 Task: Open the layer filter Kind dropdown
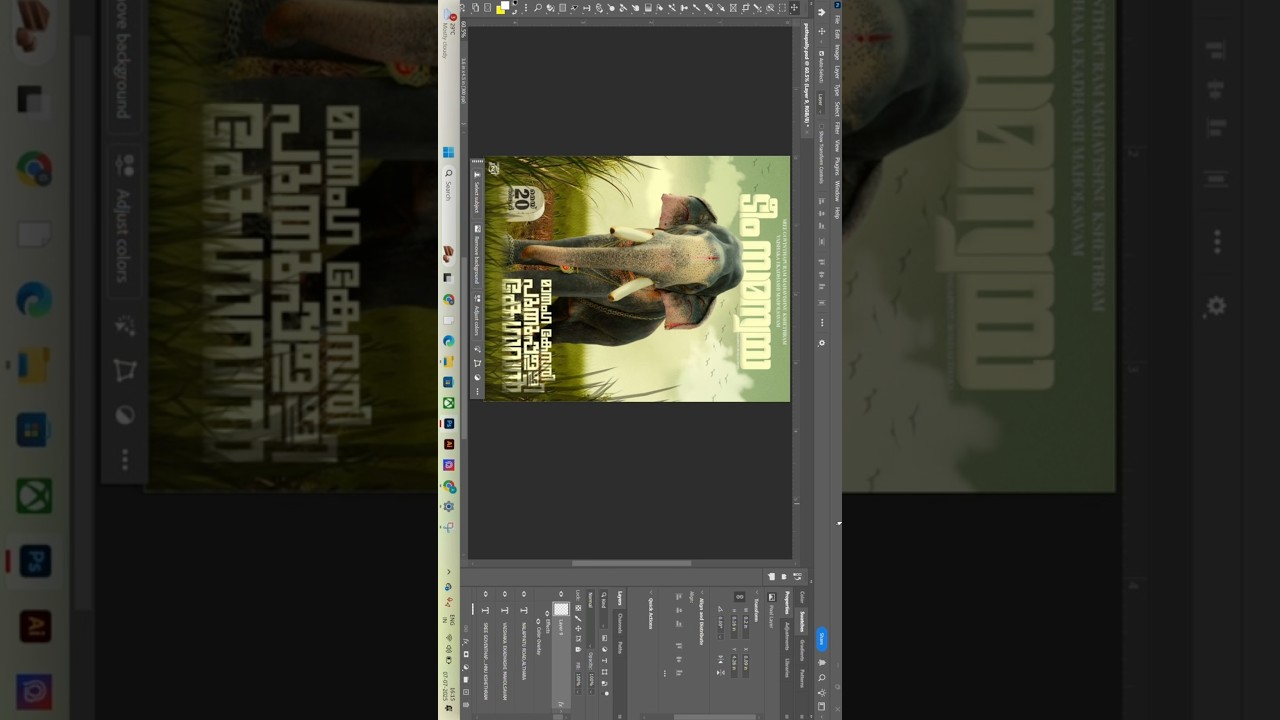[x=603, y=610]
